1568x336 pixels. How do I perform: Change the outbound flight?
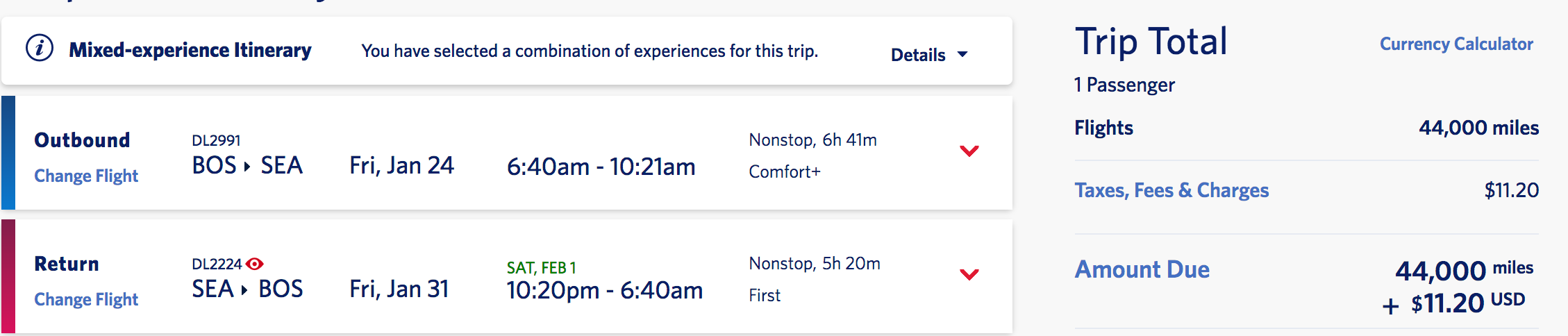coord(86,176)
